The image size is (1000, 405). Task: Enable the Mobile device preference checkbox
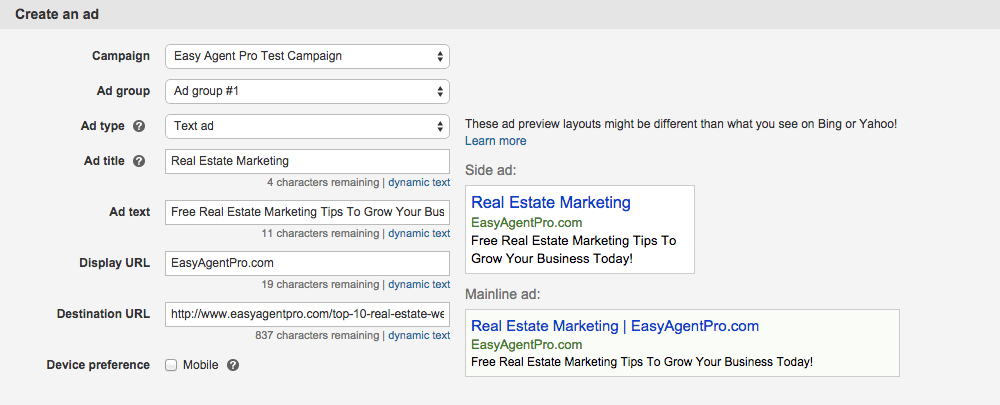(171, 365)
